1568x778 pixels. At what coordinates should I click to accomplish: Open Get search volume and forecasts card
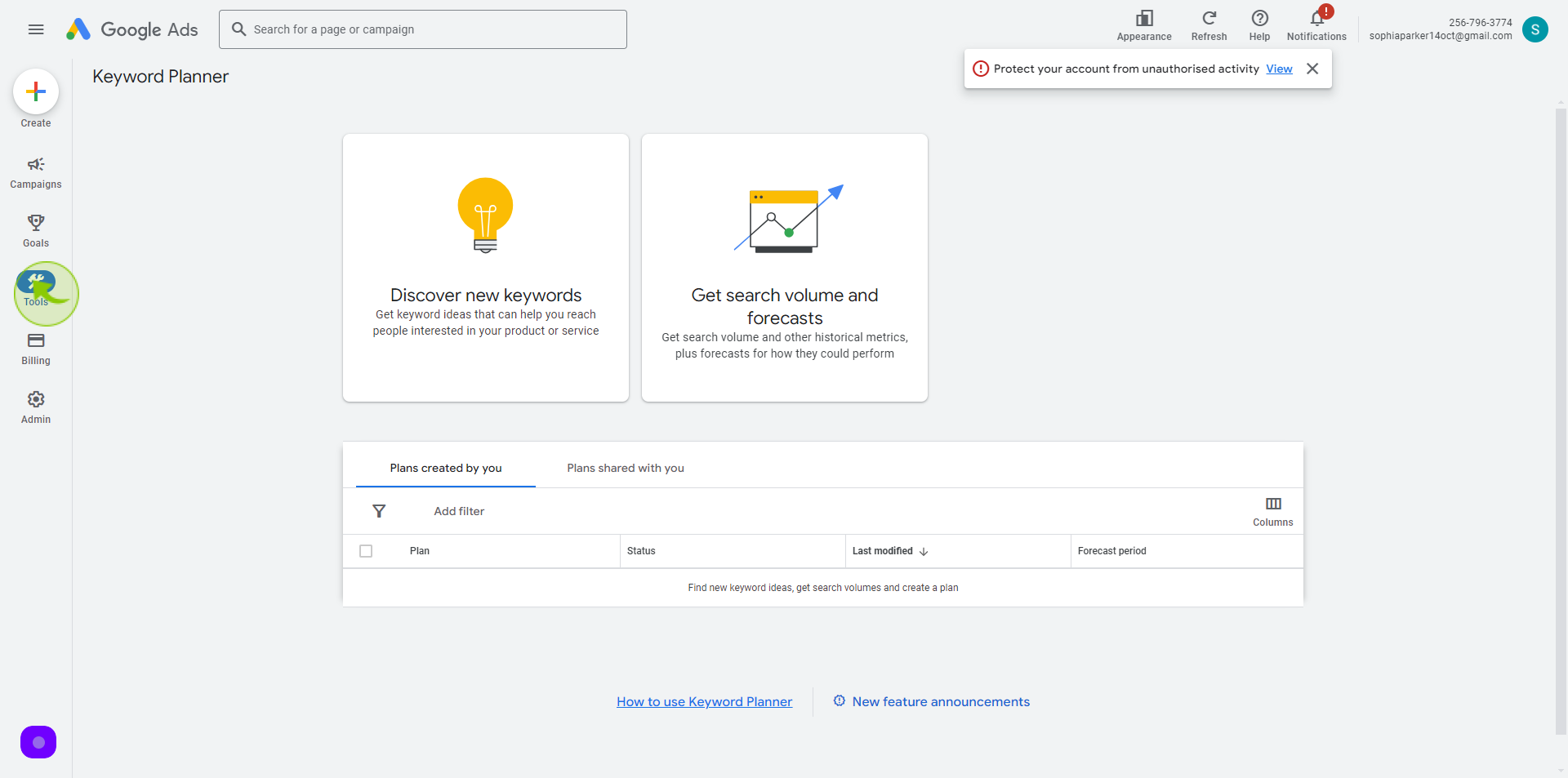[x=785, y=268]
